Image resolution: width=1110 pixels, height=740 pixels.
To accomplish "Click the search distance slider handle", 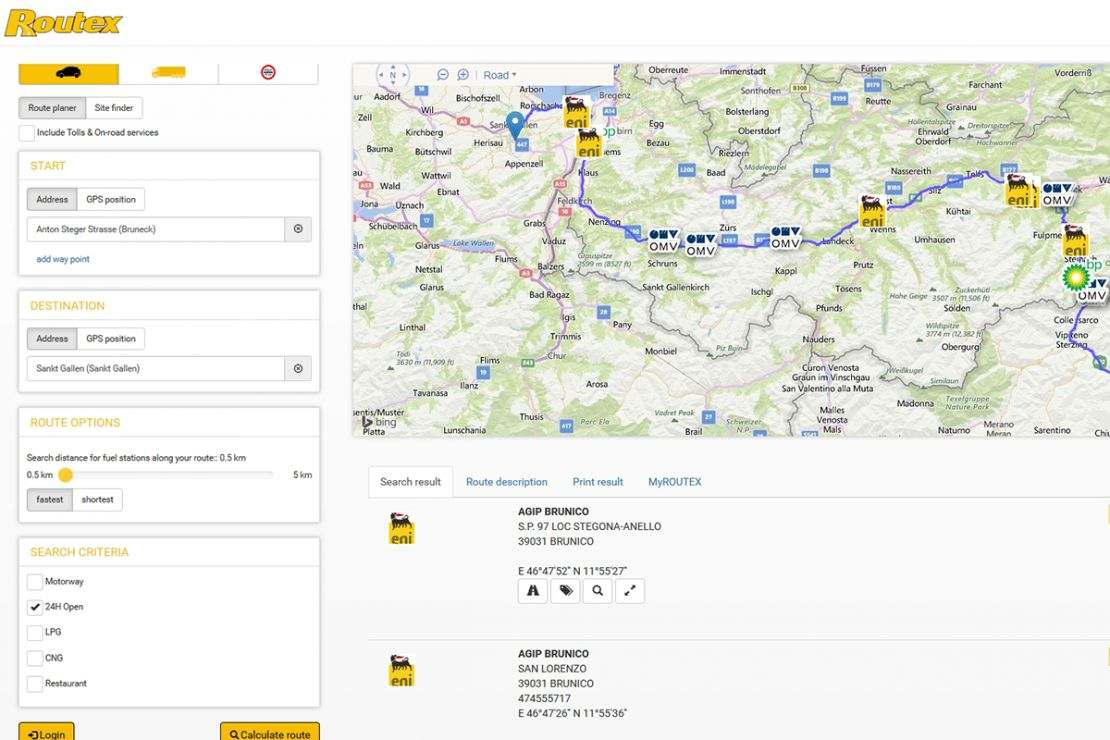I will click(66, 474).
